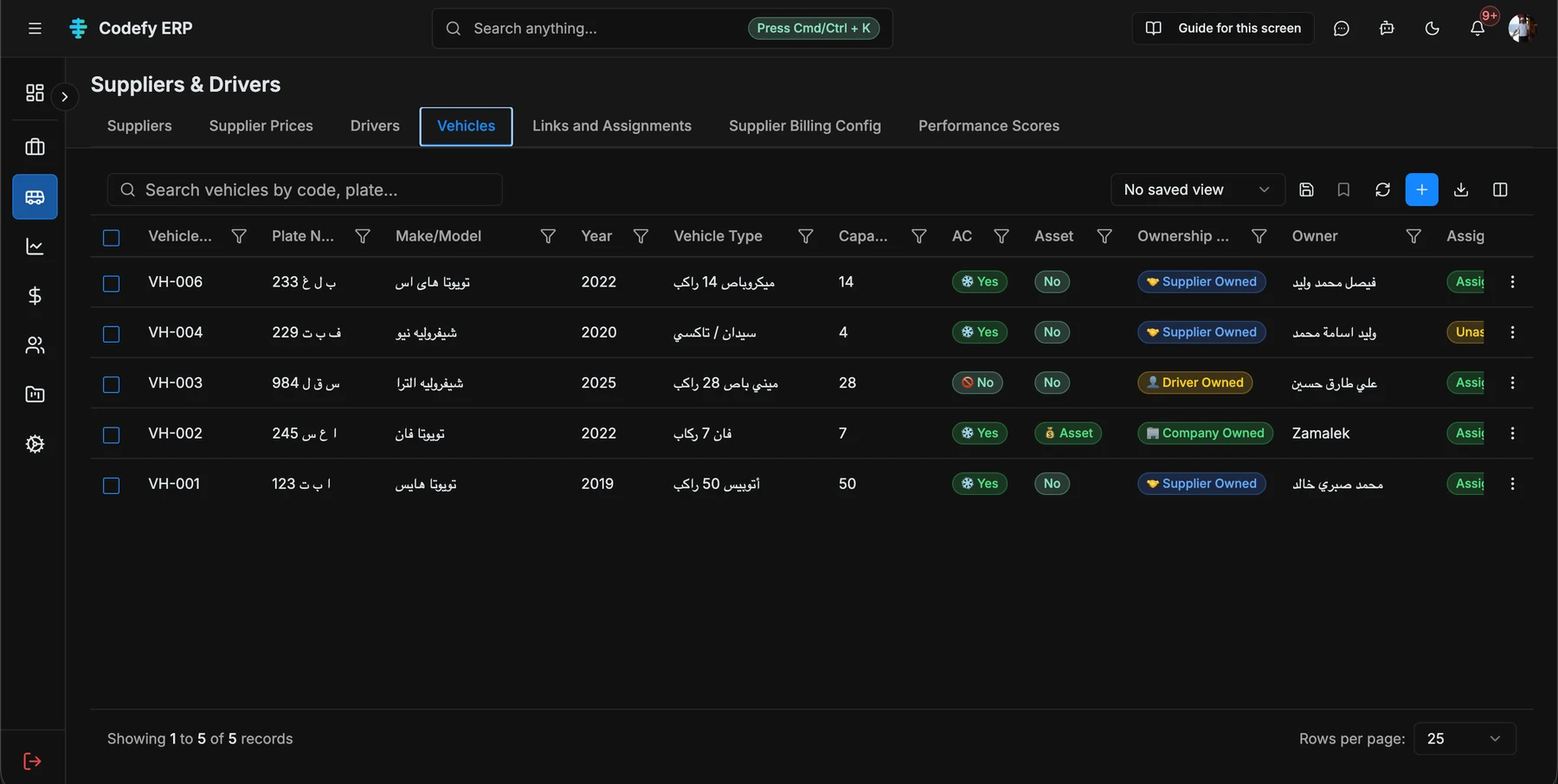The image size is (1558, 784).
Task: Open the settings gear sidebar icon
Action: coord(35,444)
